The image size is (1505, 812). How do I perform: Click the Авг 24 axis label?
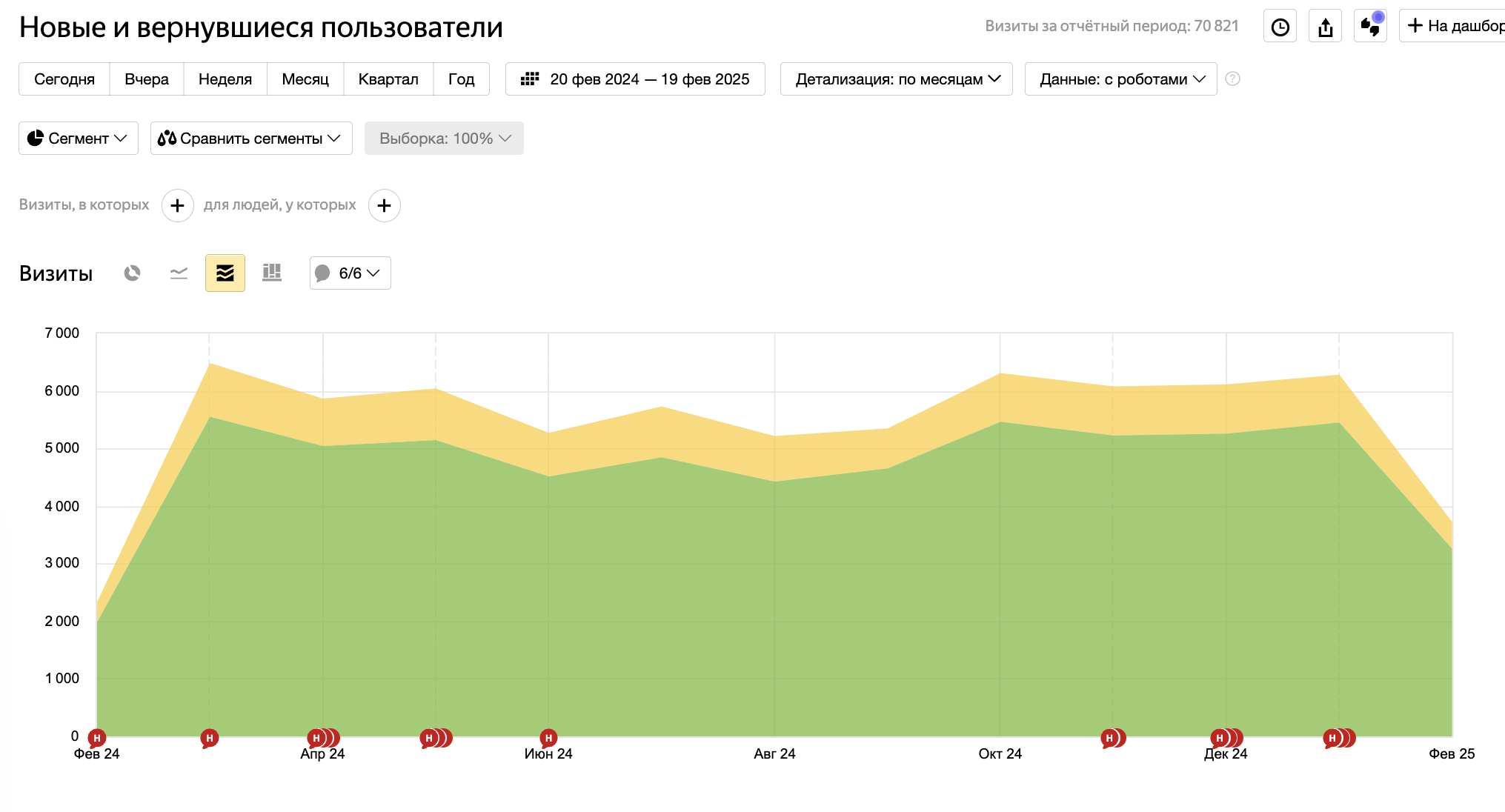[774, 754]
